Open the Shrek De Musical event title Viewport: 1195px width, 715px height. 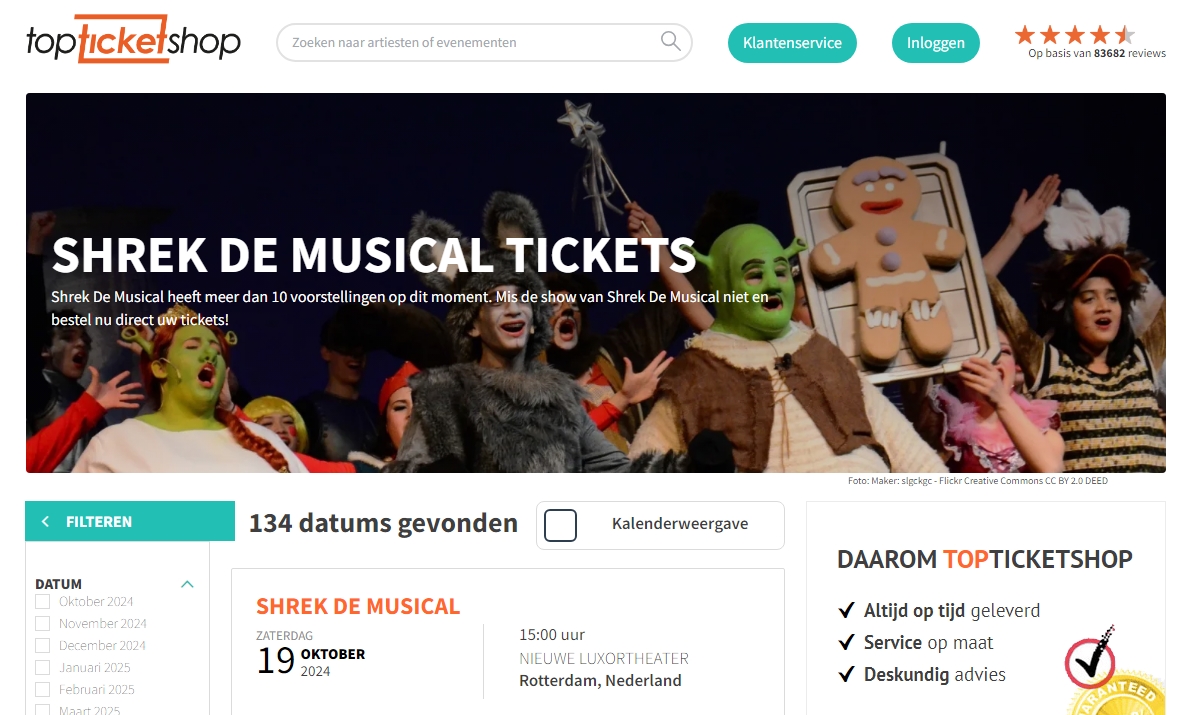(x=357, y=606)
